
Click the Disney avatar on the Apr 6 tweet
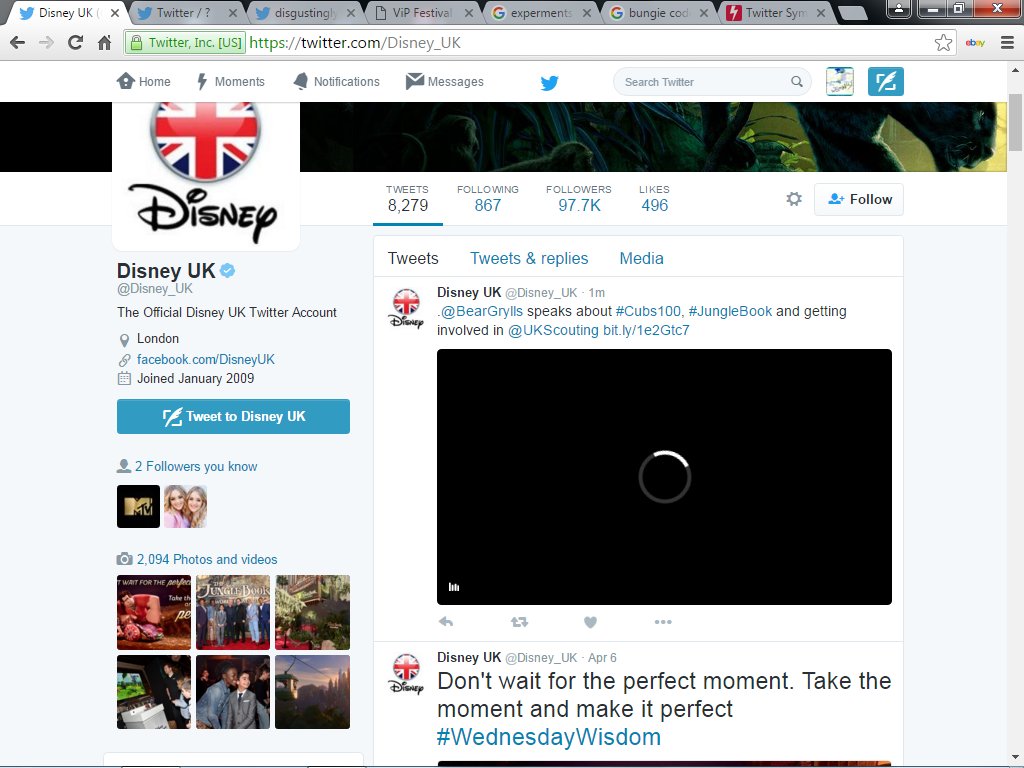tap(406, 673)
